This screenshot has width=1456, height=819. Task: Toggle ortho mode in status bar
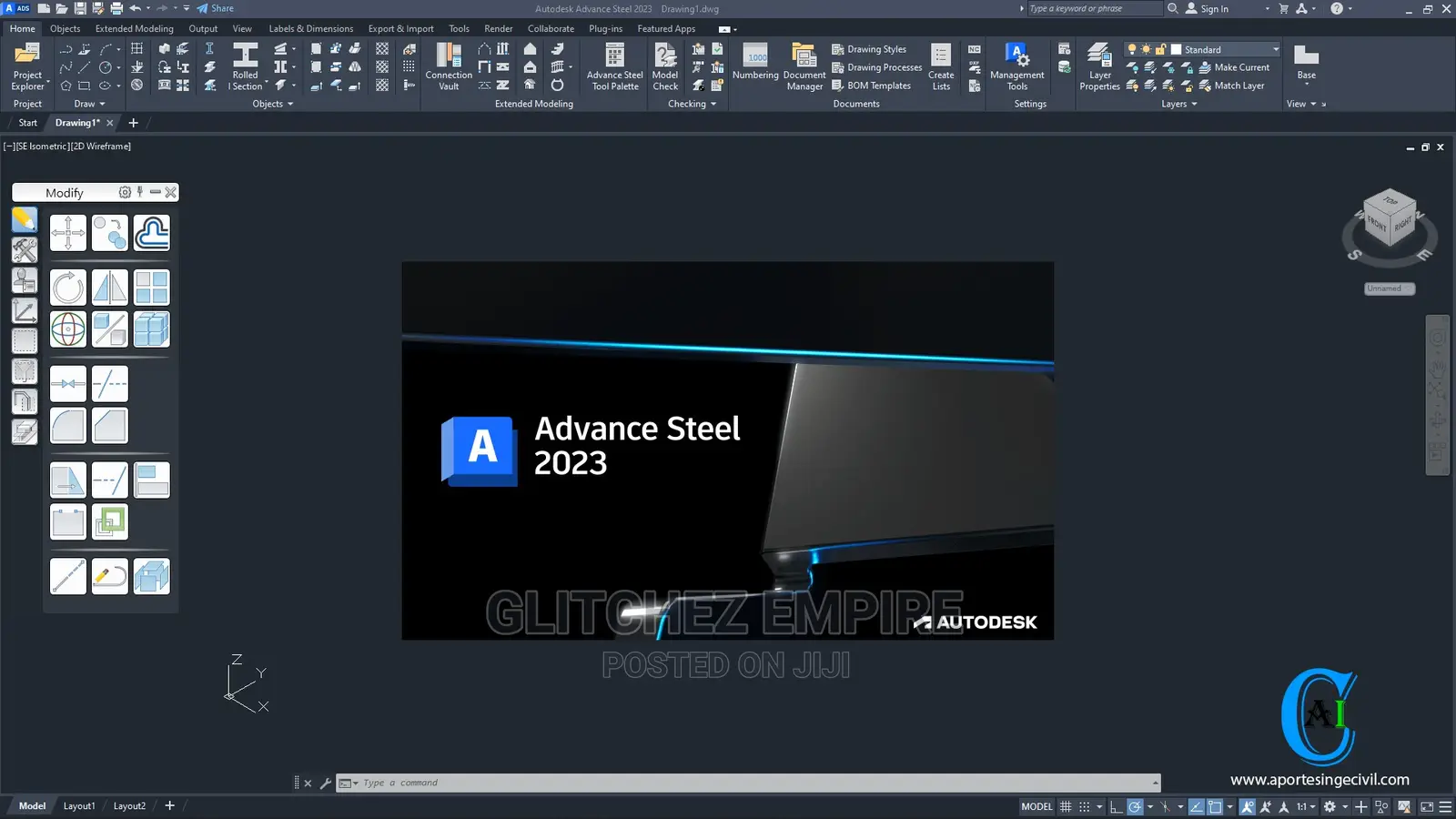[x=1117, y=806]
